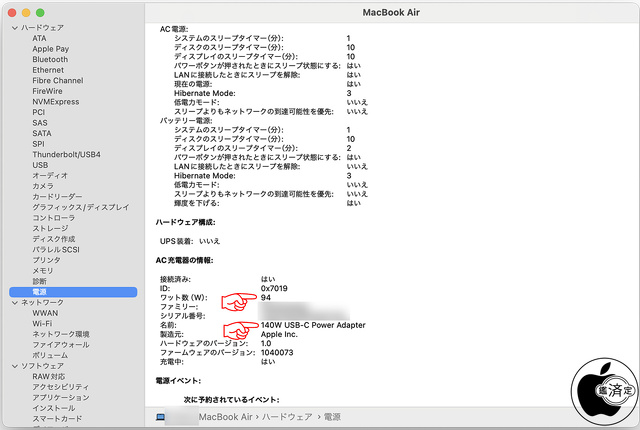Select 診断 in the sidebar
Screen dimensions: 640x430
click(x=40, y=281)
